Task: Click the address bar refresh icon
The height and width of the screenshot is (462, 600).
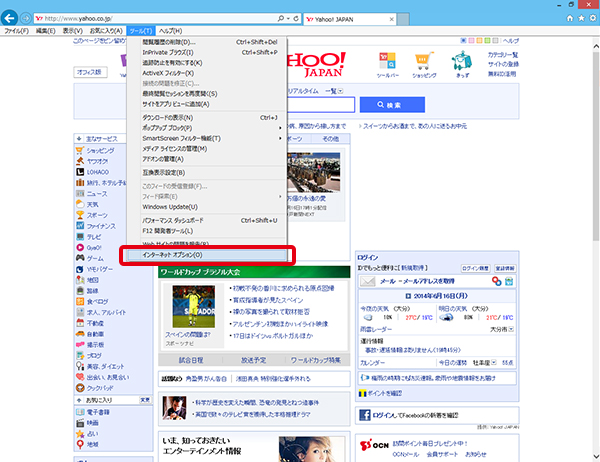Action: pyautogui.click(x=296, y=18)
